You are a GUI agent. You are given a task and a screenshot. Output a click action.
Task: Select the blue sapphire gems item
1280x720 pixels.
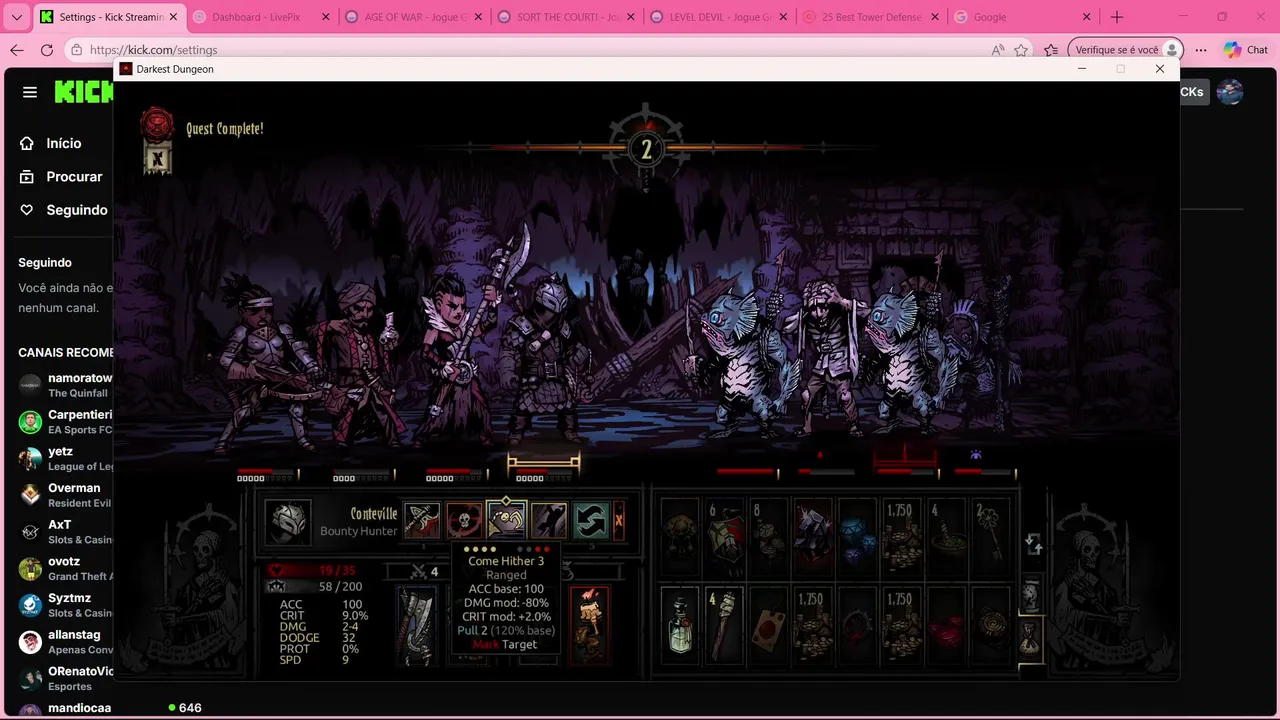coord(856,539)
